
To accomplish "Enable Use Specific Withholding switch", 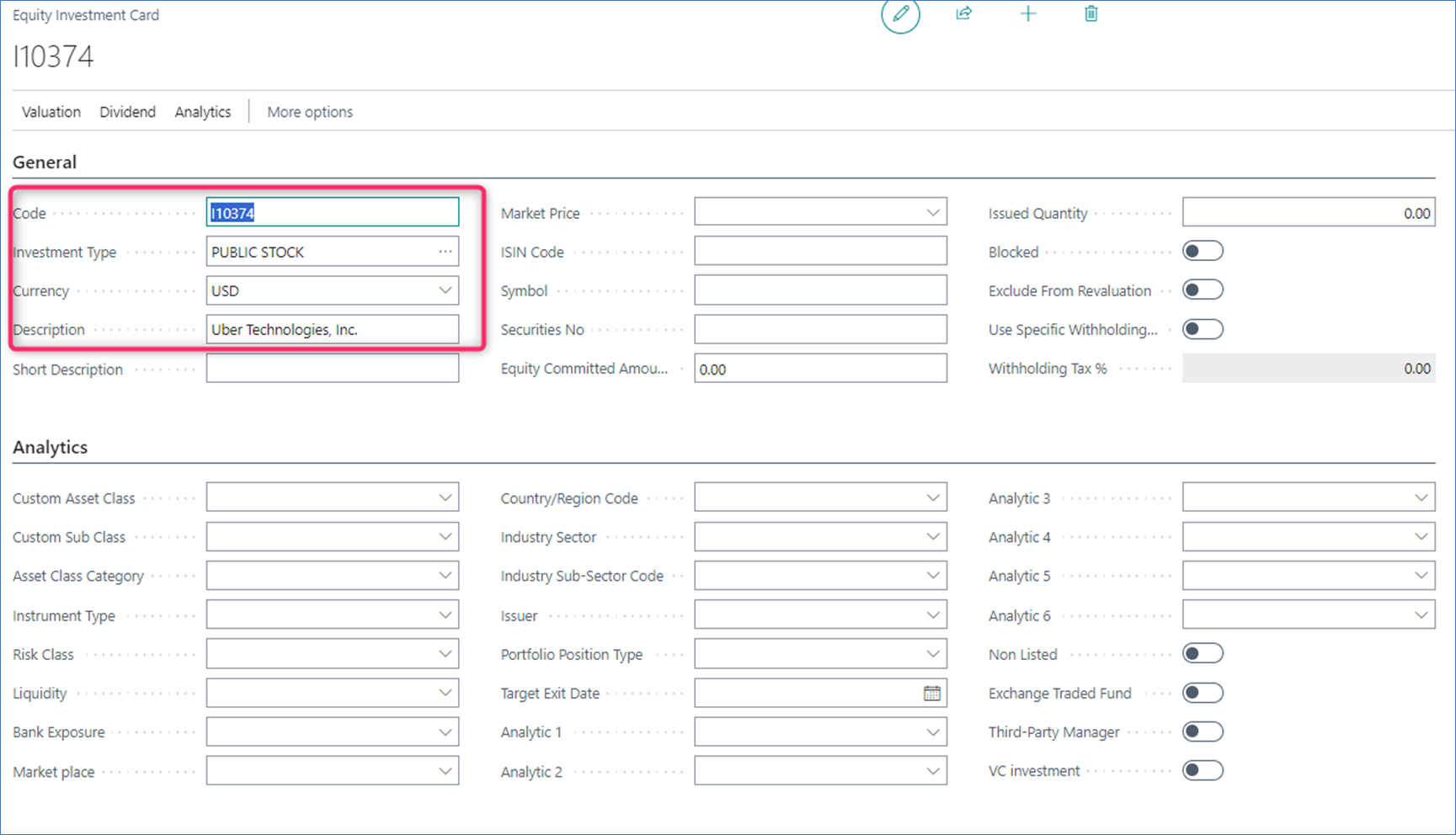I will 1203,329.
